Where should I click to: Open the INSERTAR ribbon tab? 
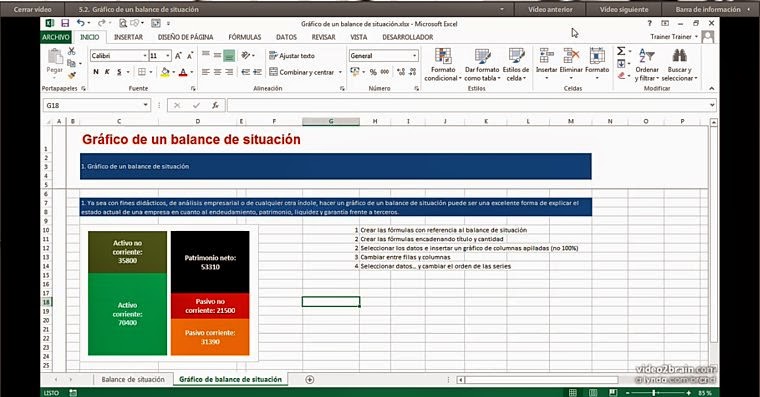128,37
